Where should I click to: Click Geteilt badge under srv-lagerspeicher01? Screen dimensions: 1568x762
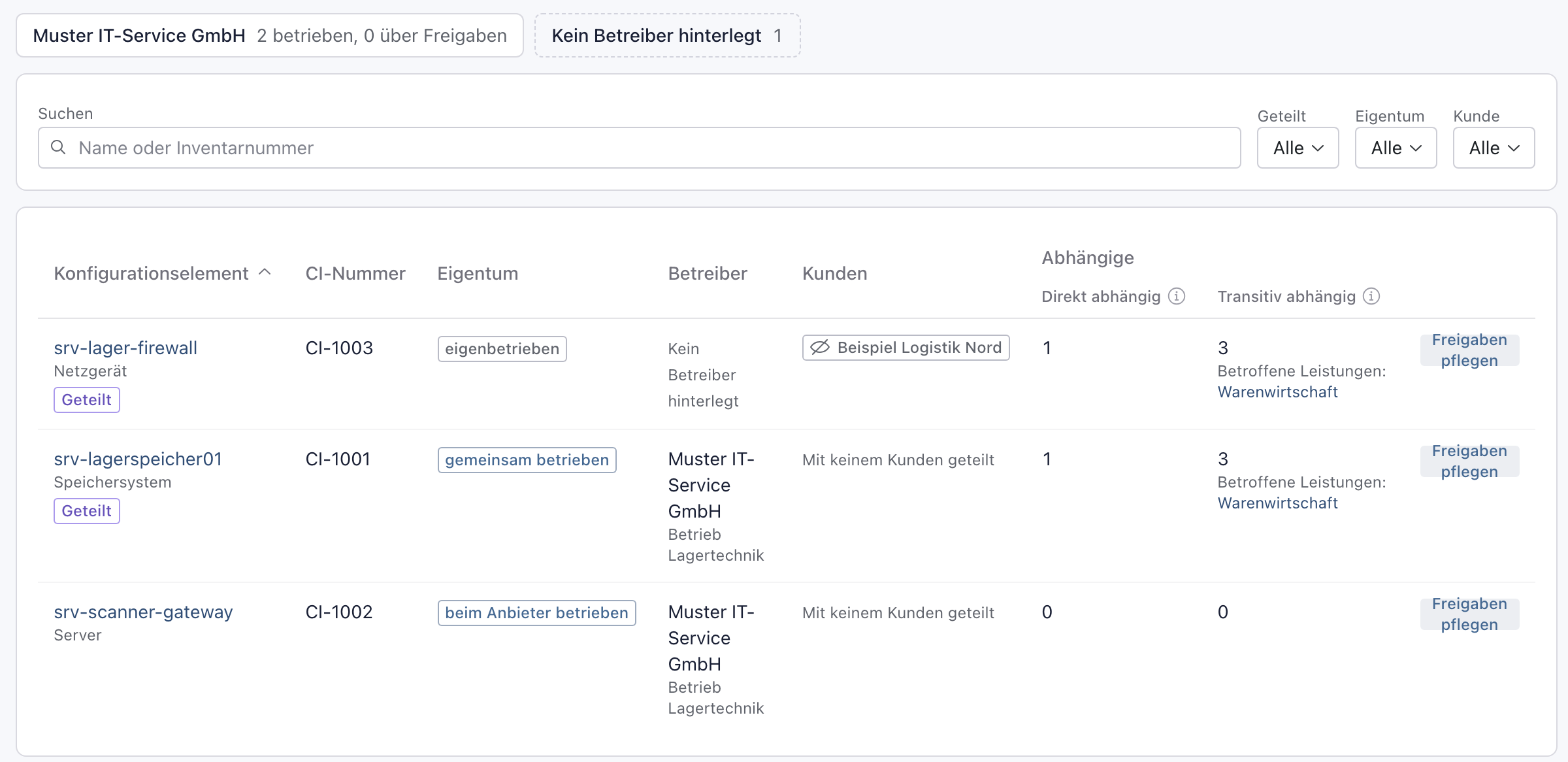pos(87,510)
